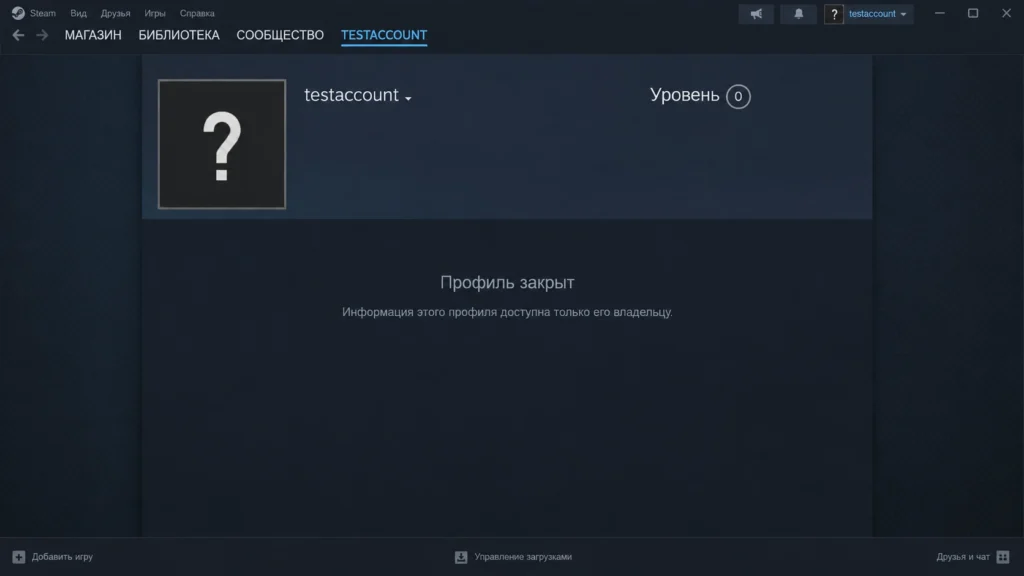Click the Профиль закрыт heading
This screenshot has height=576, width=1024.
[507, 283]
